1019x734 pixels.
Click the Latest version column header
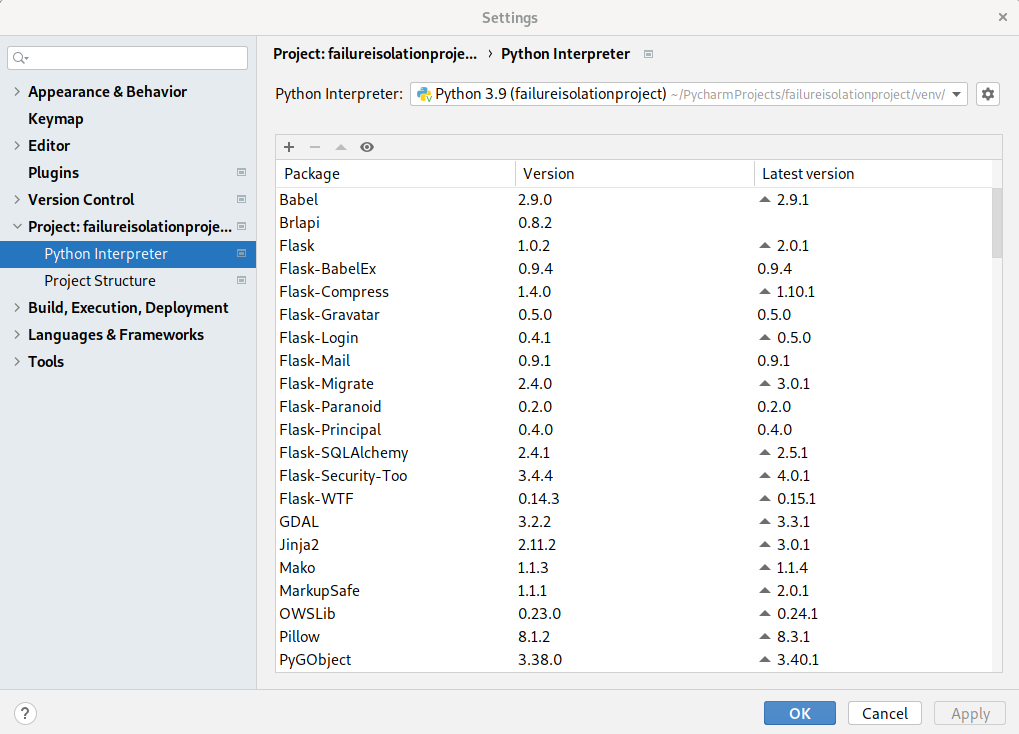tap(873, 174)
